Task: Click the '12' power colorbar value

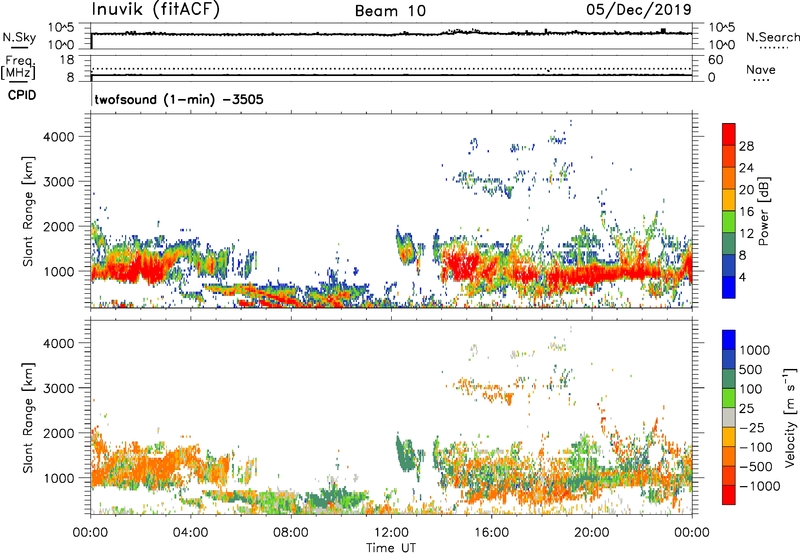Action: [746, 234]
